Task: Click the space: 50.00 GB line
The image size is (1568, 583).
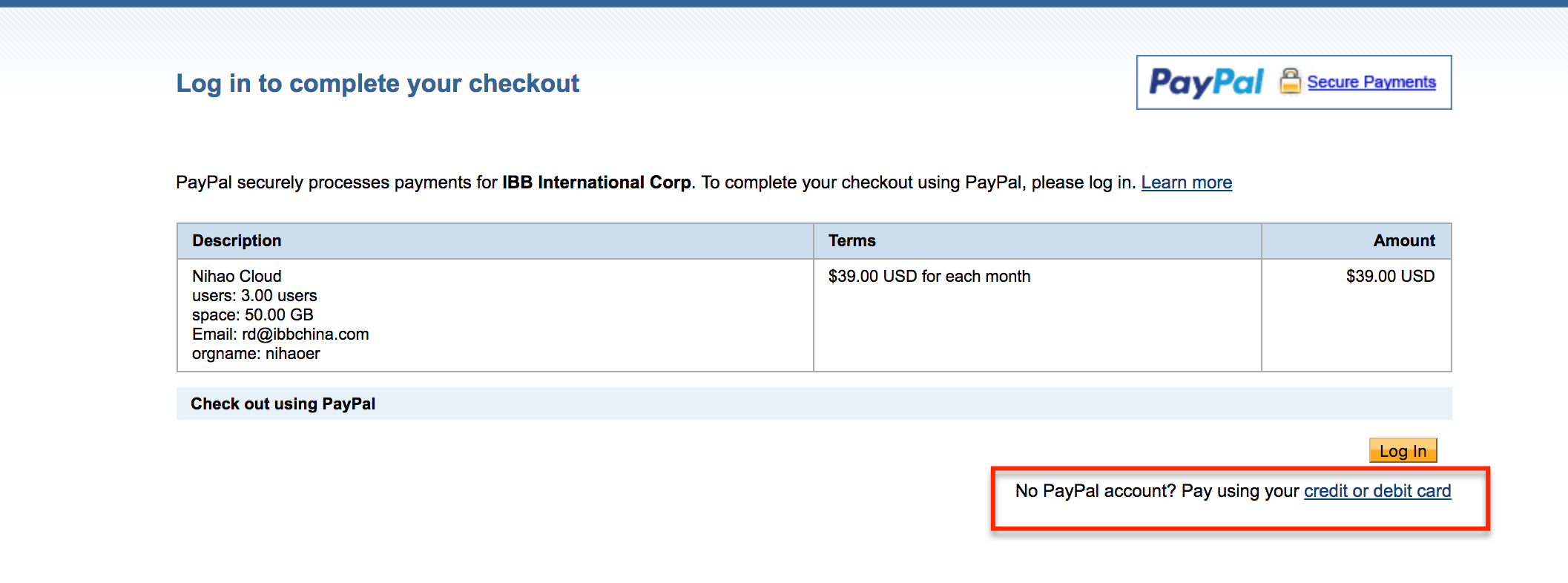Action: coord(253,314)
